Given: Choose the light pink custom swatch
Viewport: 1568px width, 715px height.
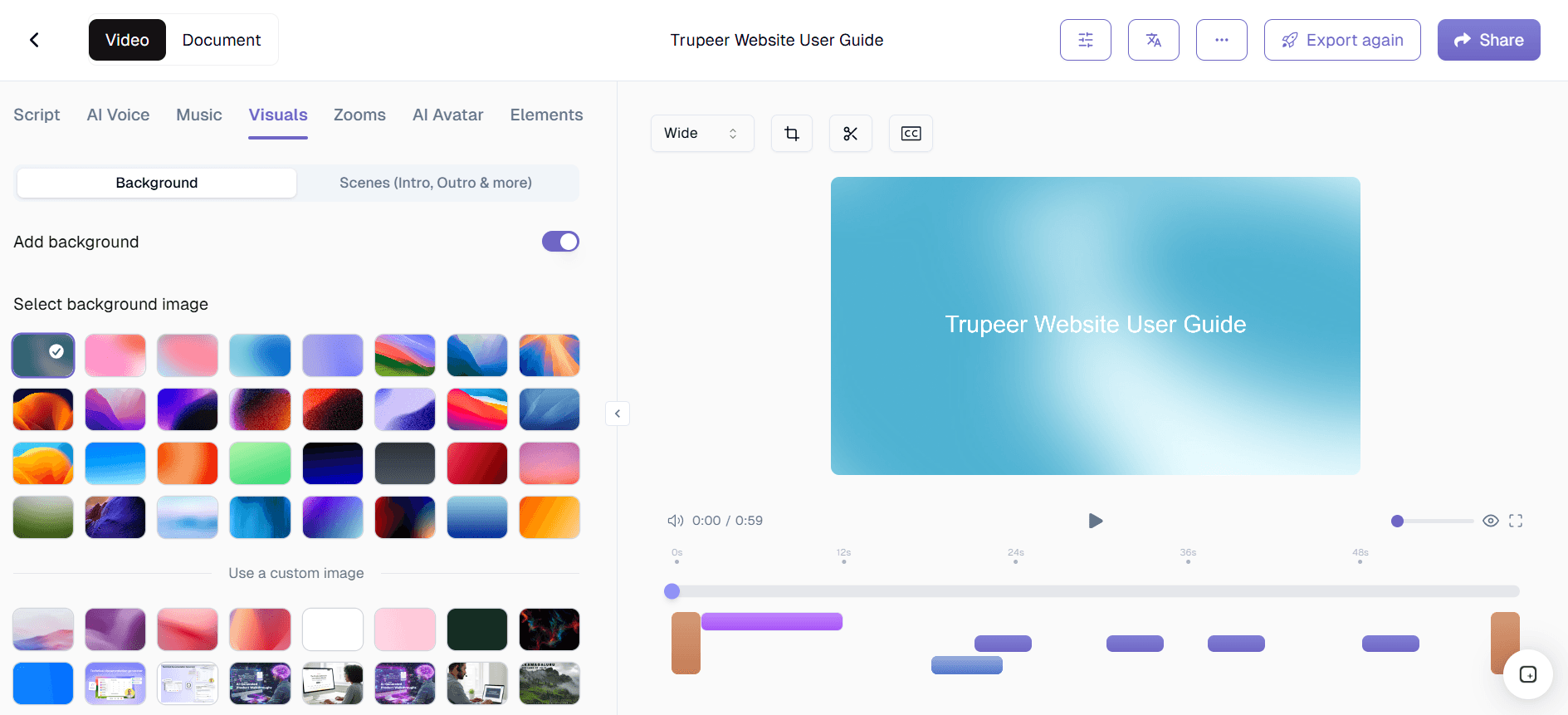Looking at the screenshot, I should point(405,629).
